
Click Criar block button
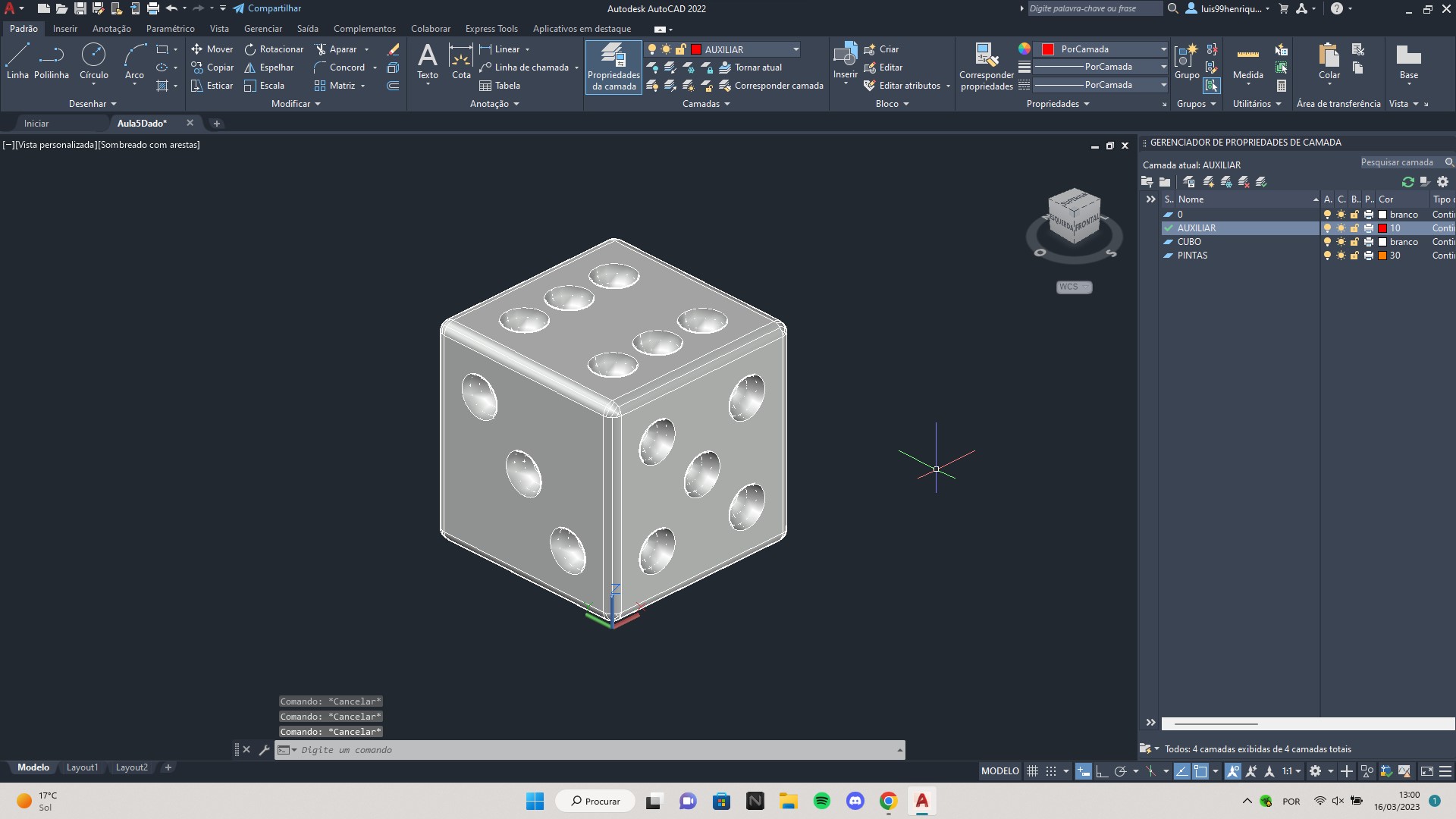(x=881, y=49)
